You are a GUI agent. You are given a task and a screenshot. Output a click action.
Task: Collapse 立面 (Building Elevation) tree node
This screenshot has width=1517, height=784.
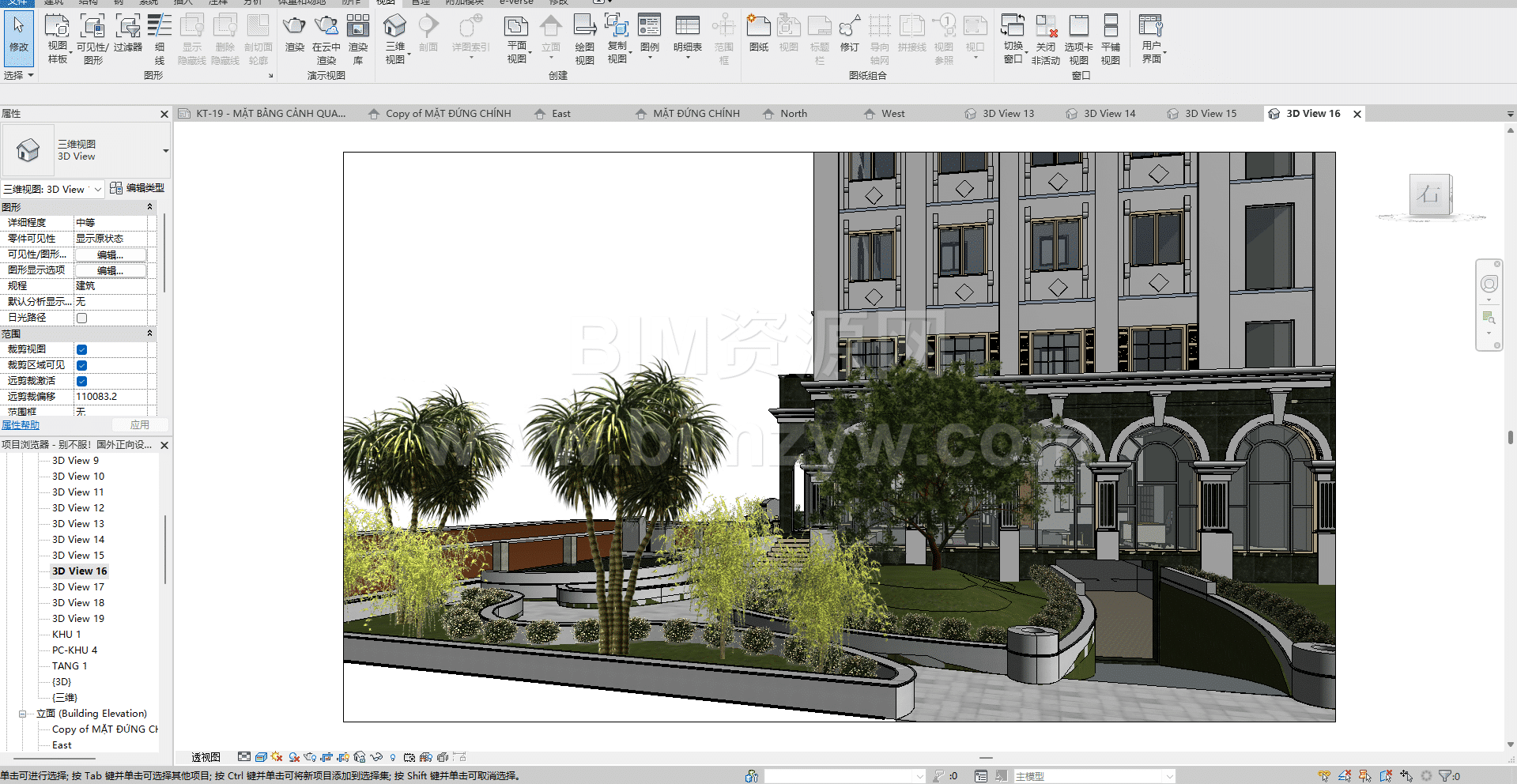[22, 714]
